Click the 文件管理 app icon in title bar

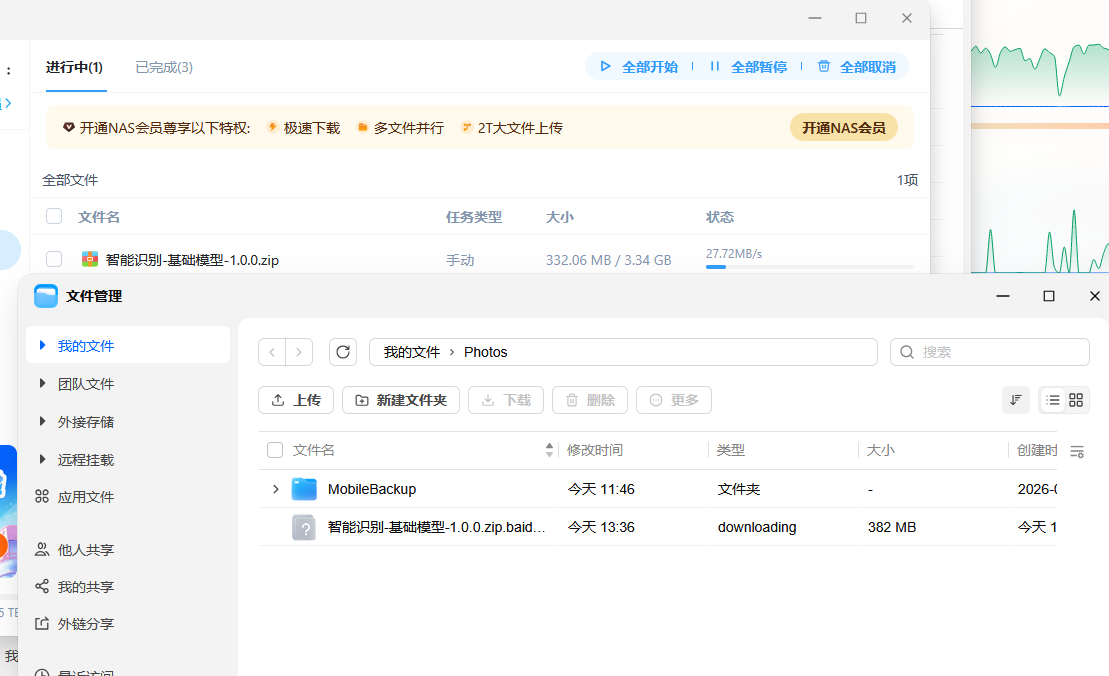click(46, 296)
